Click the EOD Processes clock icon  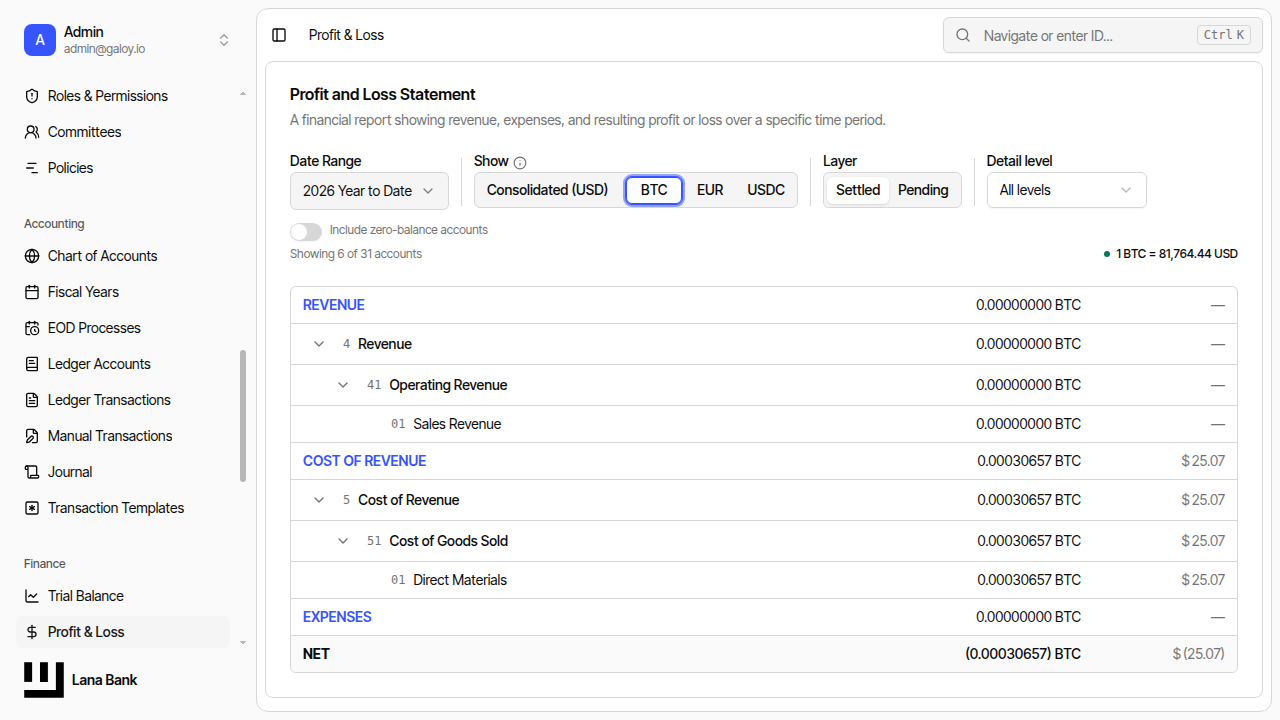click(32, 328)
